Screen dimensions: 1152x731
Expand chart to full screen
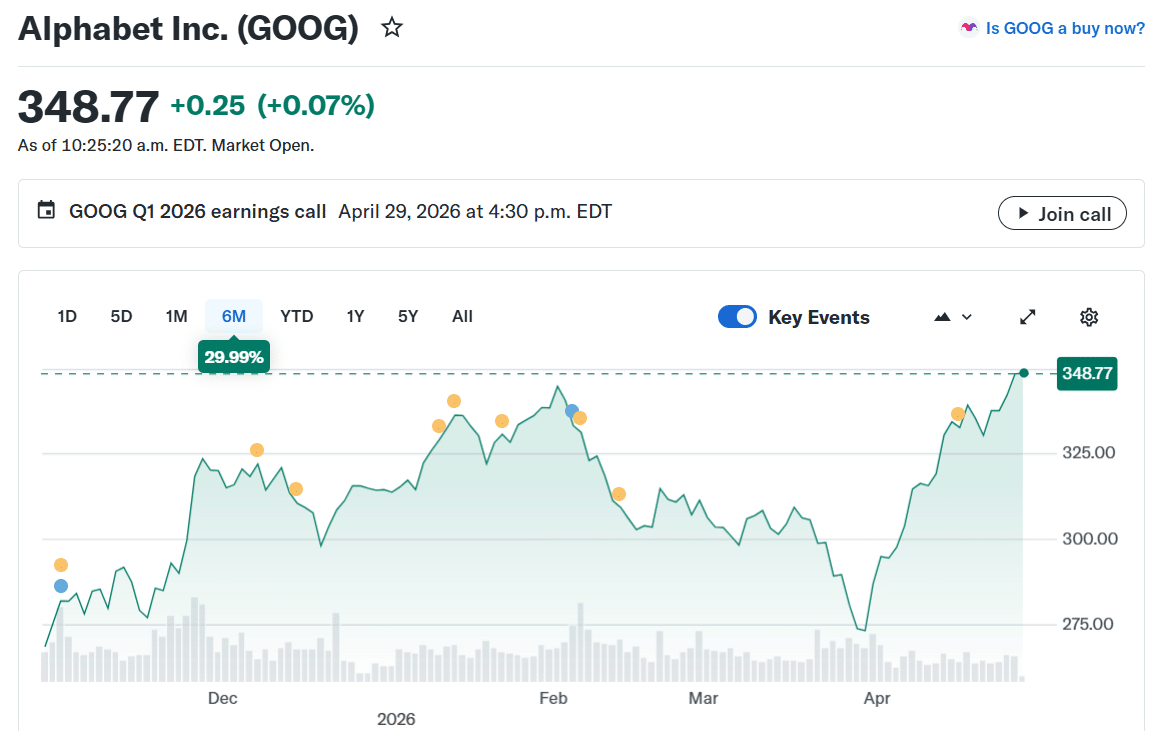point(1027,317)
